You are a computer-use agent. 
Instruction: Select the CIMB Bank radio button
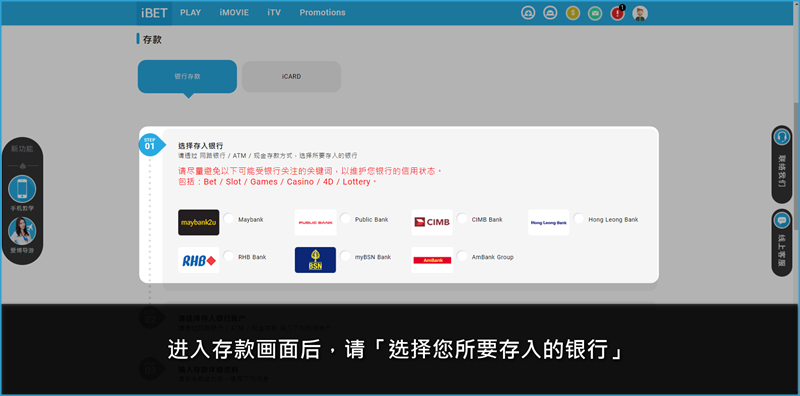pyautogui.click(x=462, y=218)
